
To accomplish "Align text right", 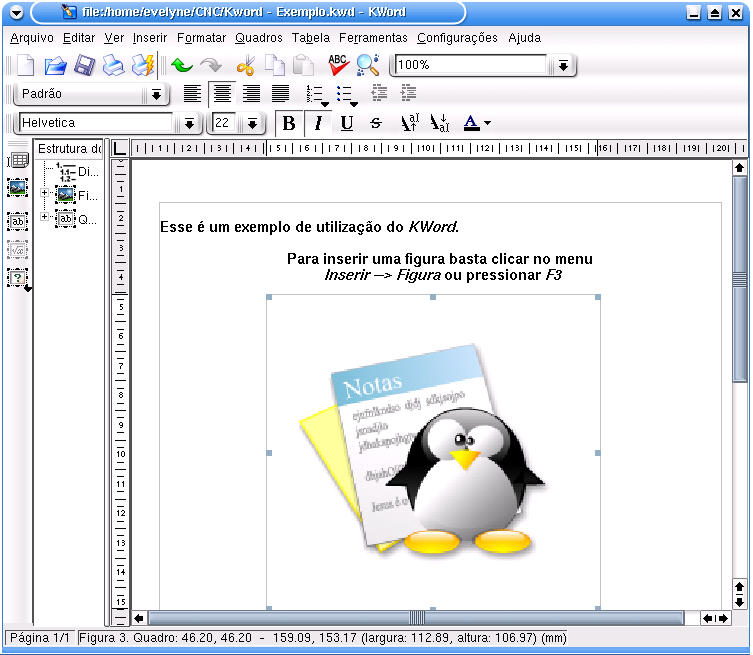I will pos(251,94).
